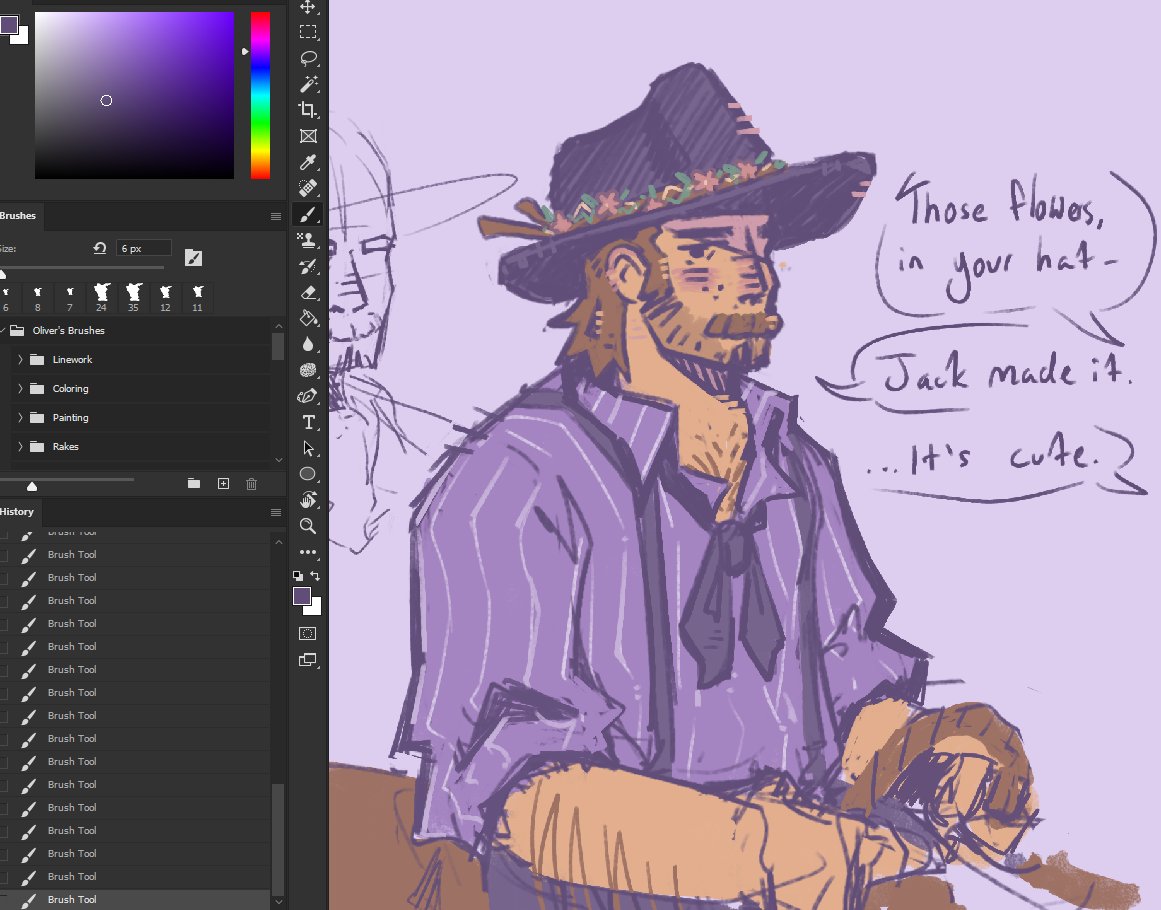Expand the Linework brush group
The width and height of the screenshot is (1161, 910).
coord(20,359)
